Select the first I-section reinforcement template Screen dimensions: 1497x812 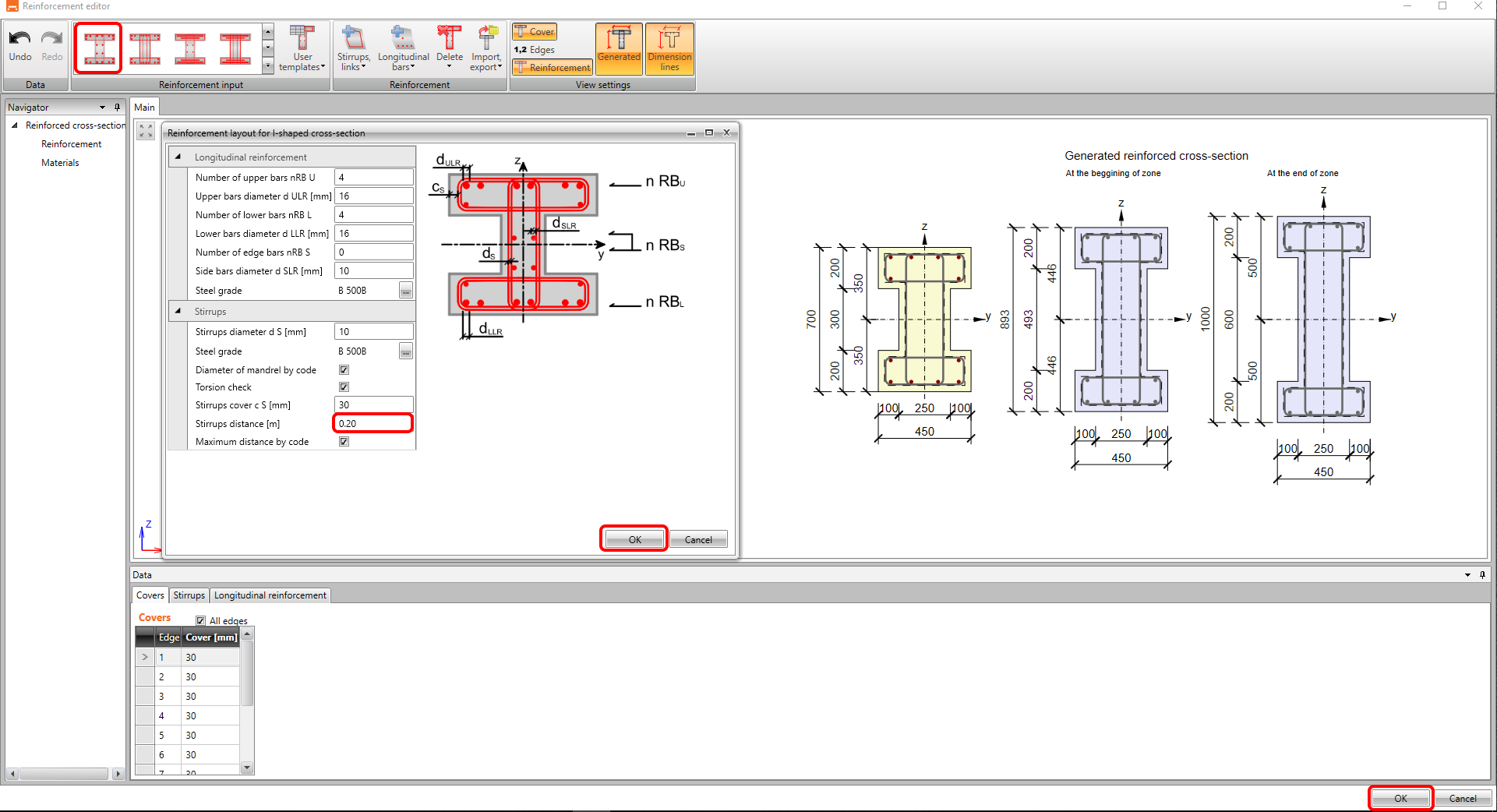(x=99, y=48)
